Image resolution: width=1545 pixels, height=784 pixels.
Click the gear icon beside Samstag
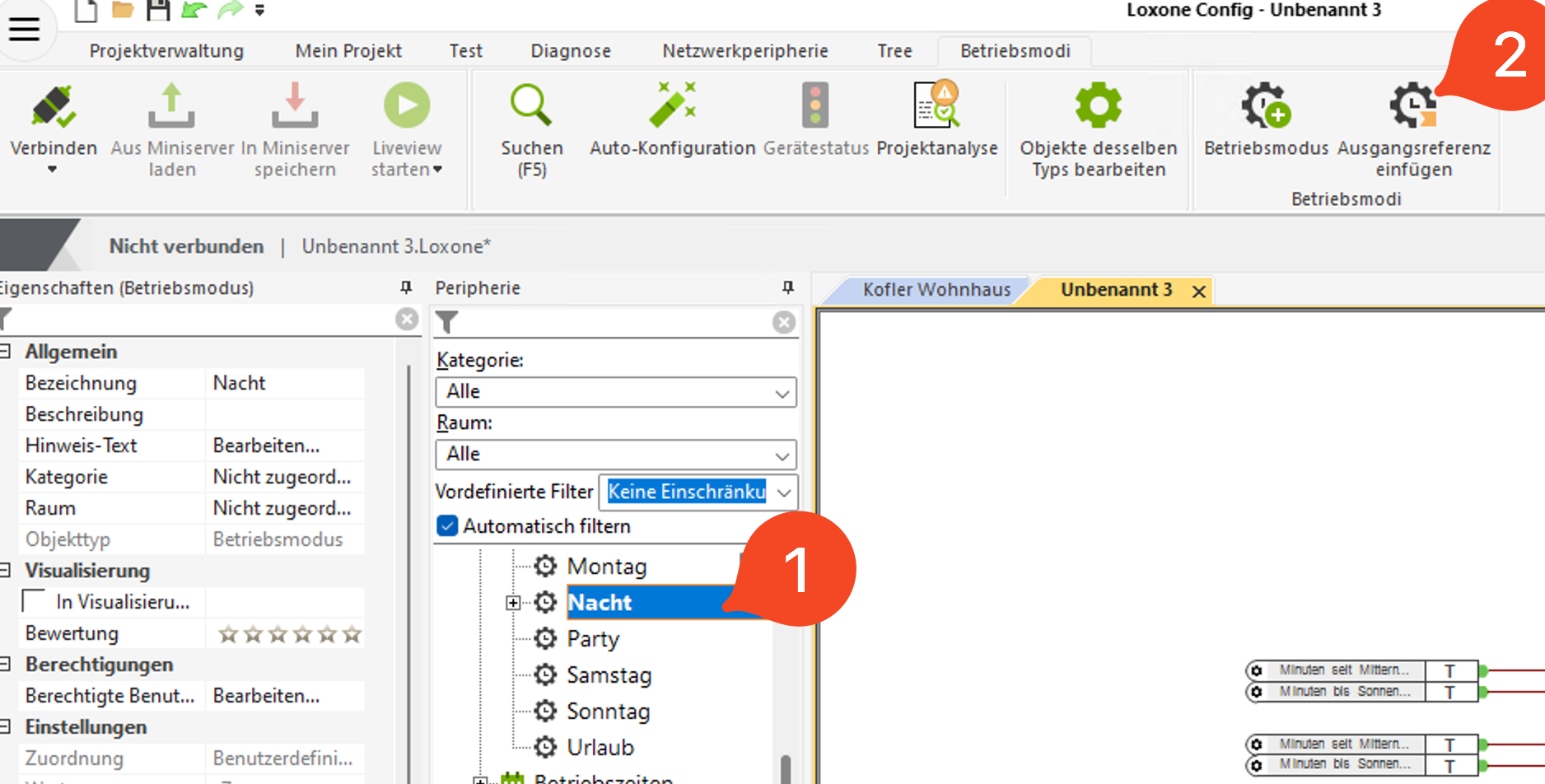[x=545, y=674]
